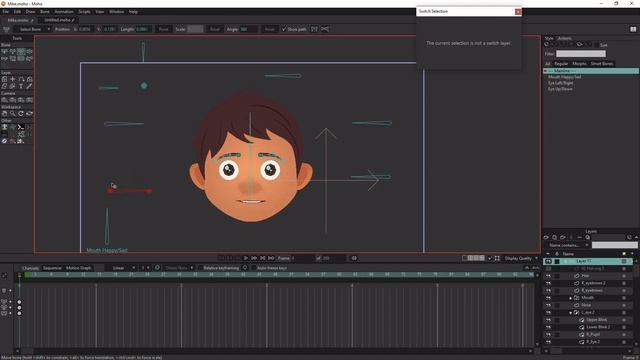Expand the Mouth layer group
Screen dimensions: 640x360
(x=570, y=298)
